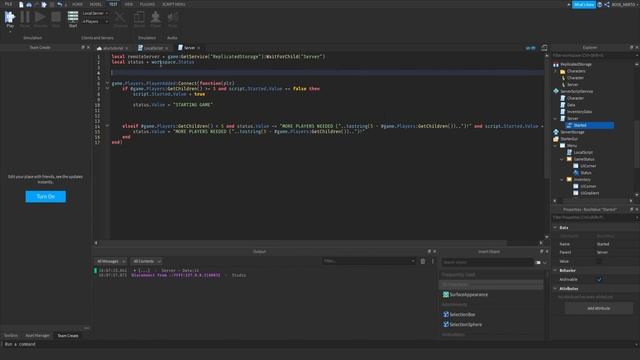Switch to the Asset Manager tab
This screenshot has width=640, height=360.
(37, 336)
